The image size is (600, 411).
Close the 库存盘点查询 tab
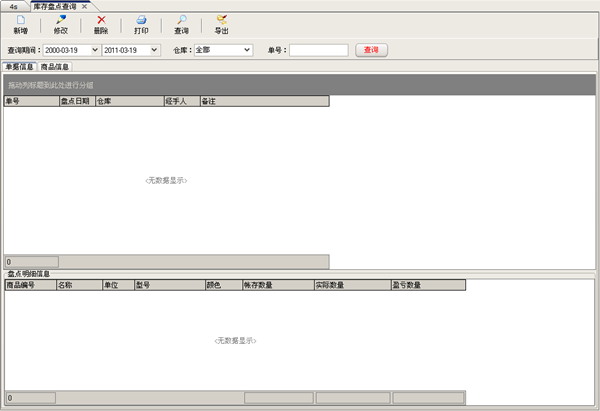[84, 6]
